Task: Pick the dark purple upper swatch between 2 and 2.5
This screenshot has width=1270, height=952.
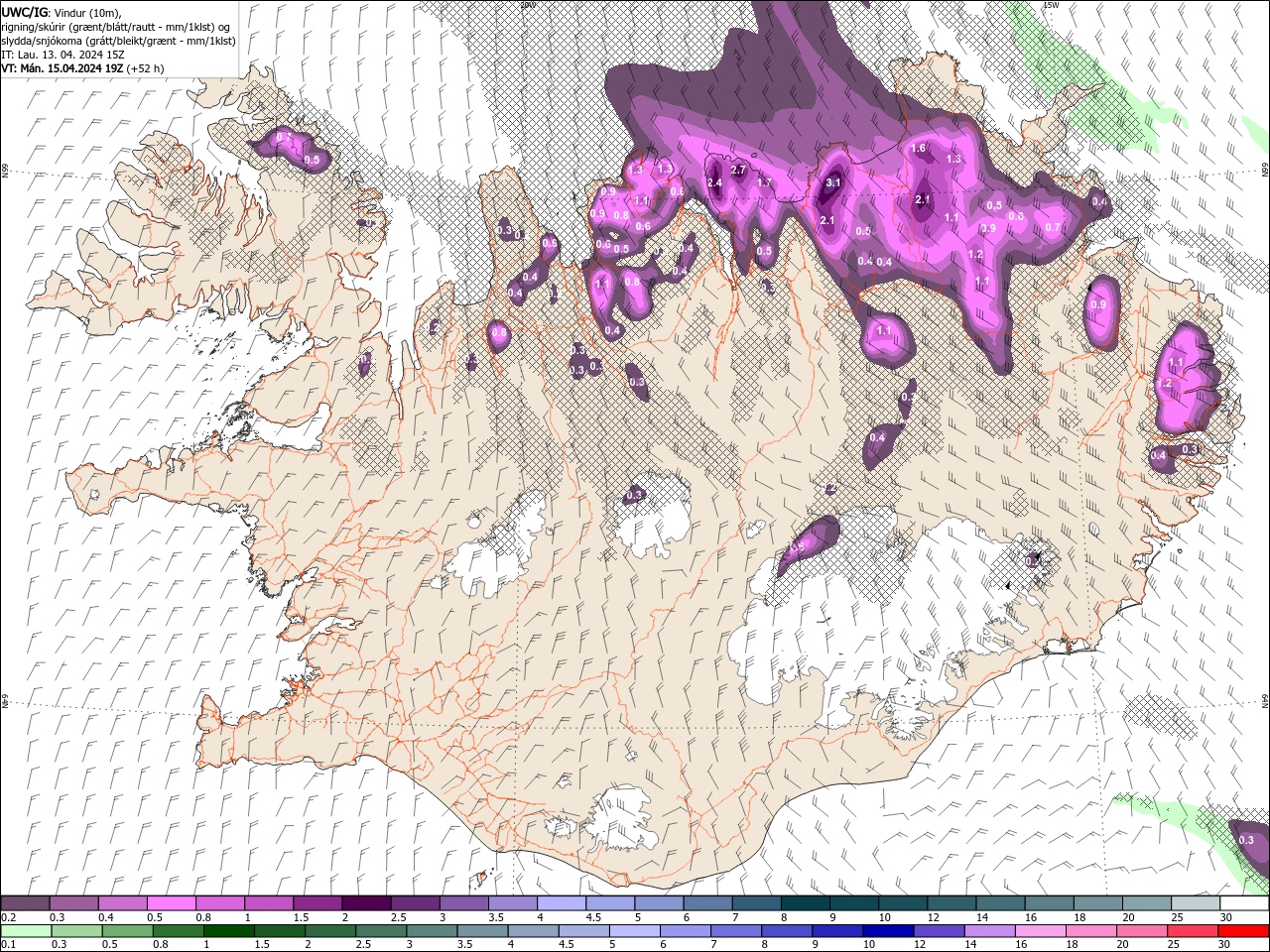Action: (x=366, y=903)
